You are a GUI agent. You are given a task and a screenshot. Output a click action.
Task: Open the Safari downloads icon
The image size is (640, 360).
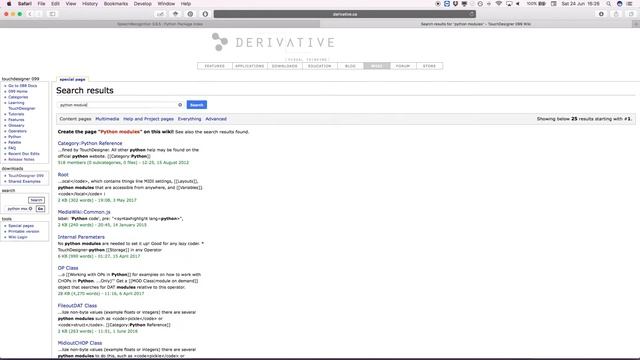point(601,14)
